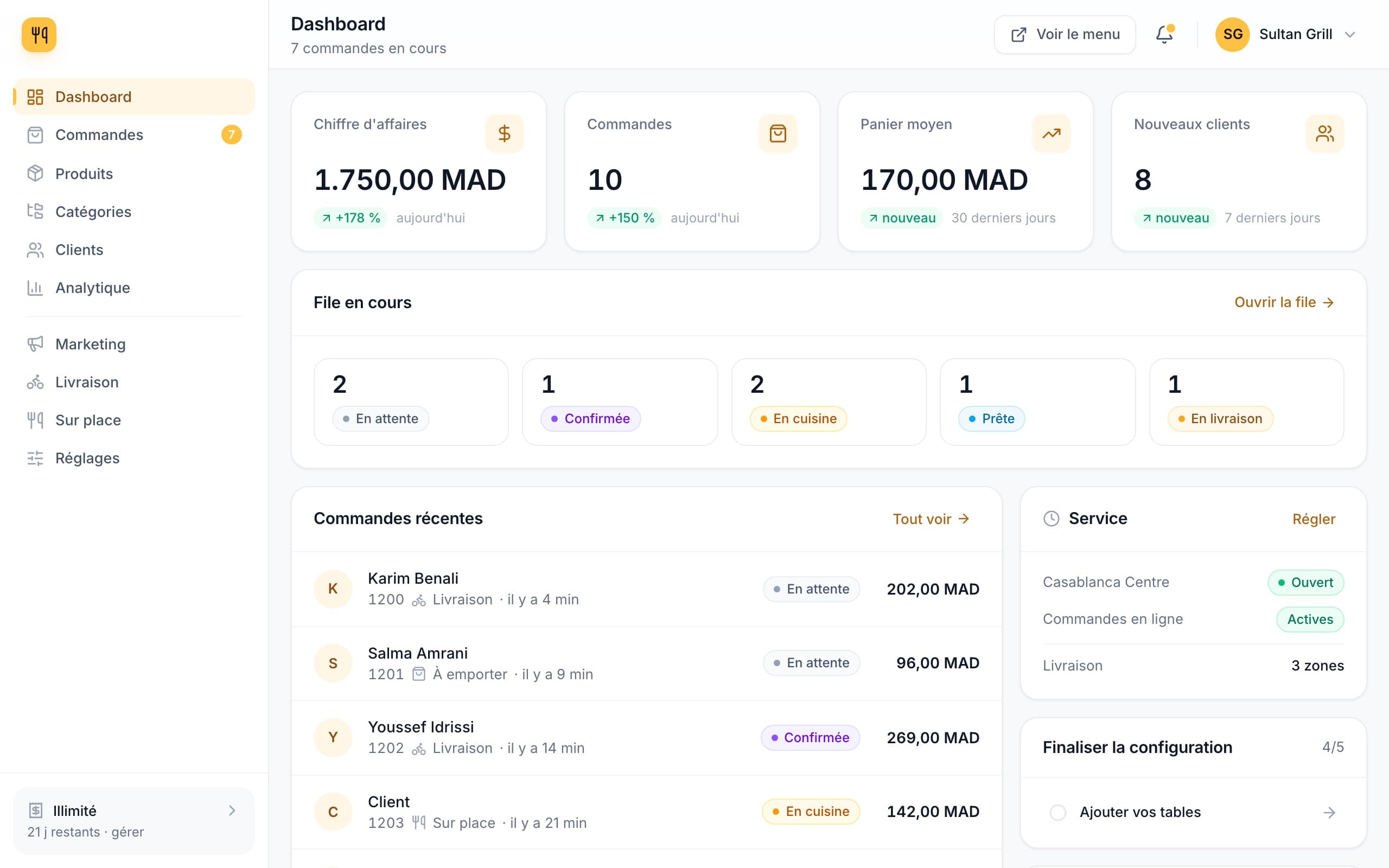Open the Produits section
Viewport: 1389px width, 868px height.
pos(133,174)
